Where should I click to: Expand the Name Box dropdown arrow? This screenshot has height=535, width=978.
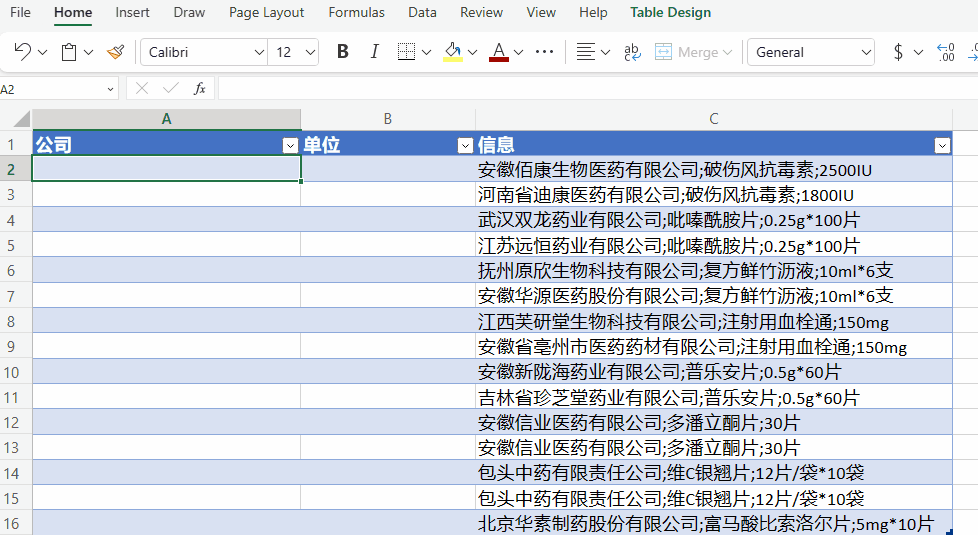point(110,89)
